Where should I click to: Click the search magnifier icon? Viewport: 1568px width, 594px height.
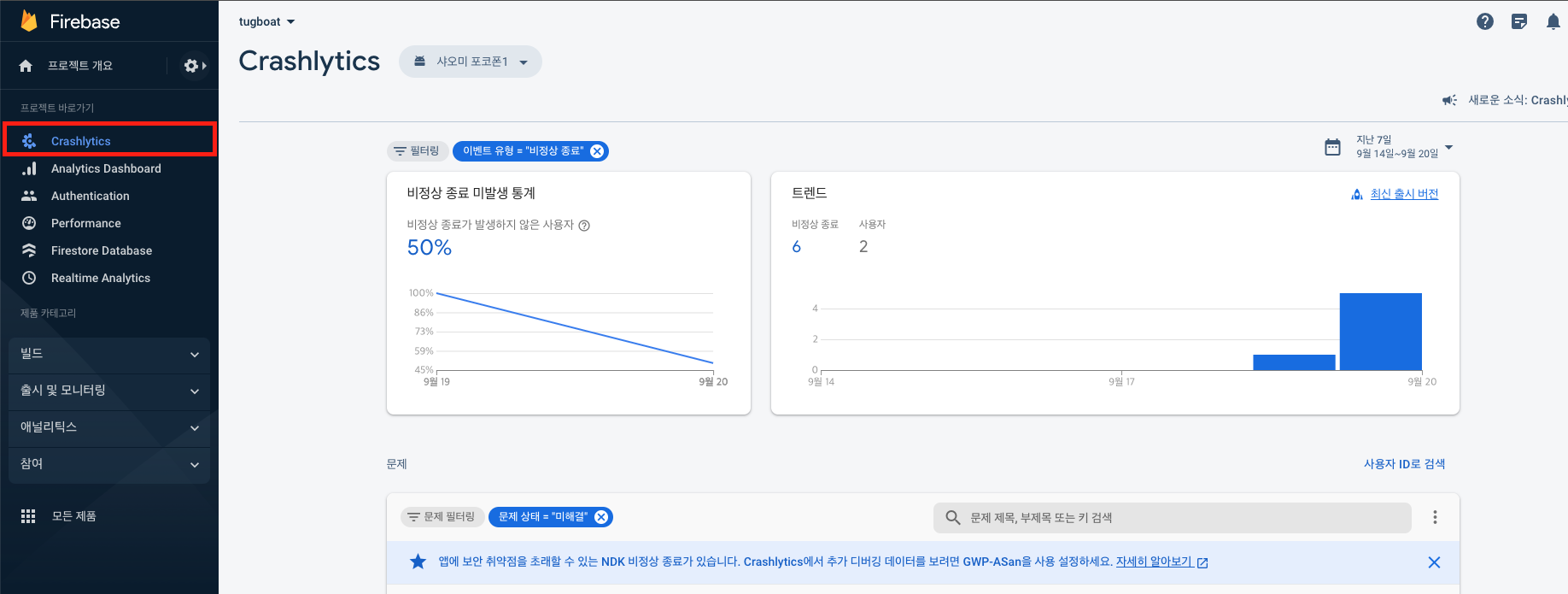[x=953, y=517]
